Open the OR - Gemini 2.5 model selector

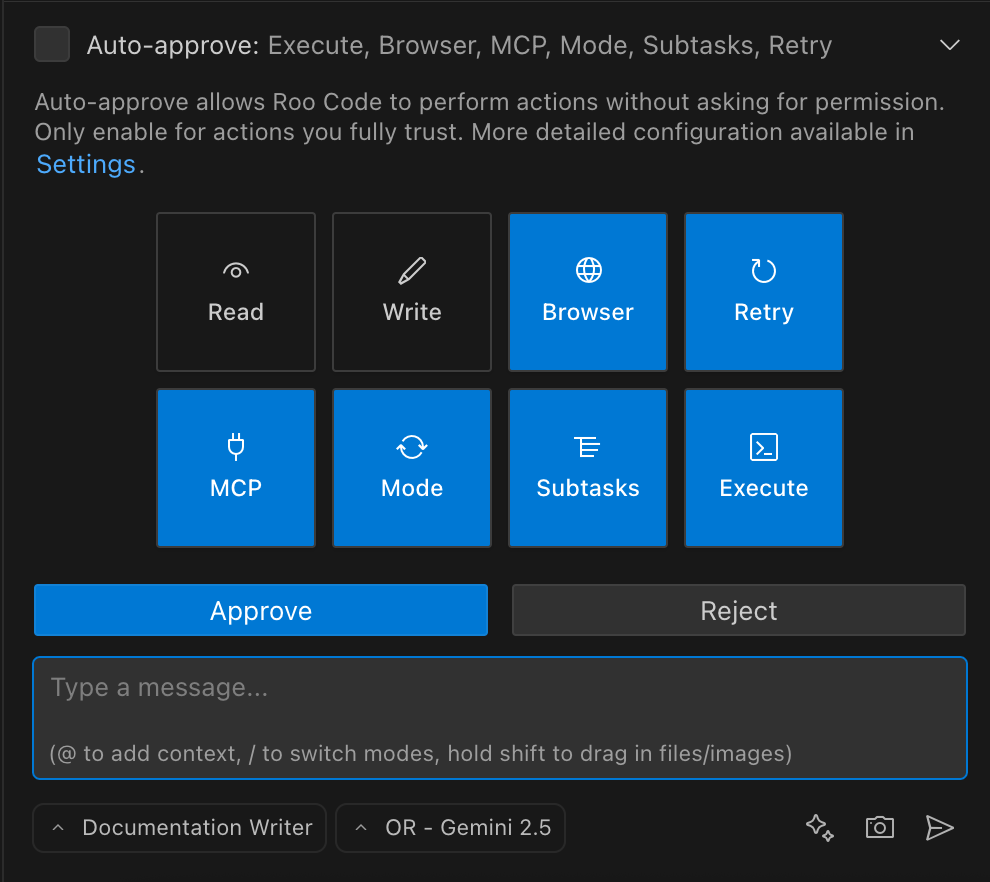(450, 828)
